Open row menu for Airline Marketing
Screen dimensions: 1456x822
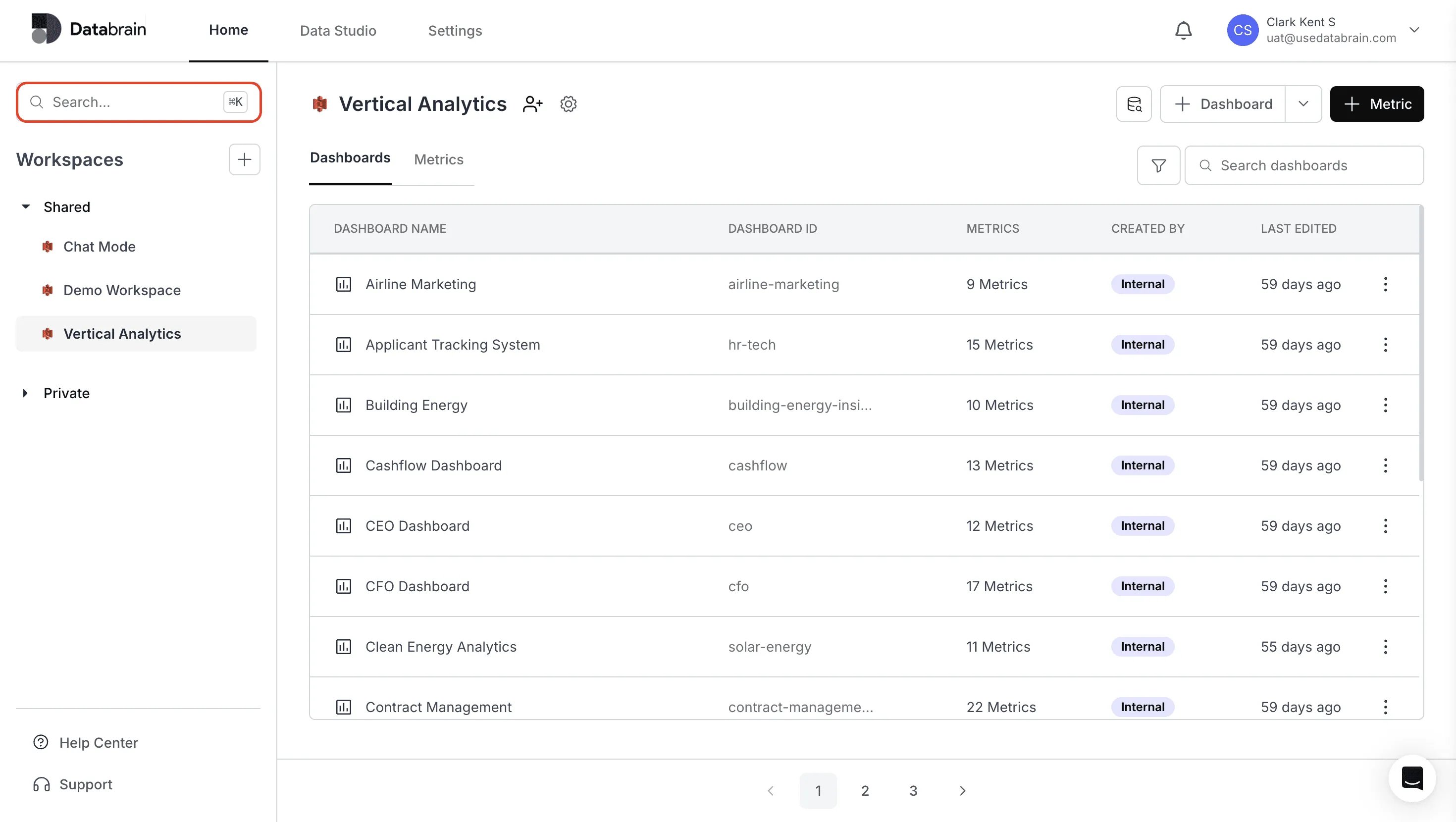tap(1385, 284)
